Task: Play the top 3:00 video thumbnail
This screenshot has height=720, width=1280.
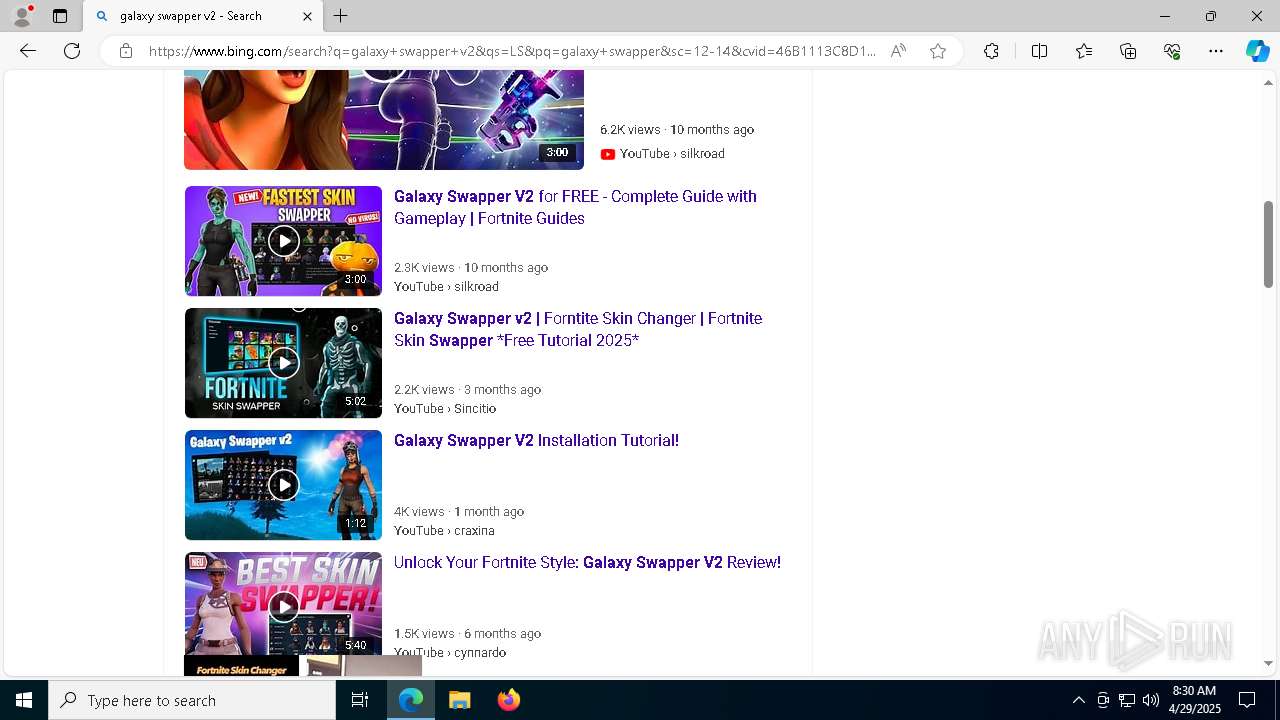Action: pyautogui.click(x=384, y=120)
